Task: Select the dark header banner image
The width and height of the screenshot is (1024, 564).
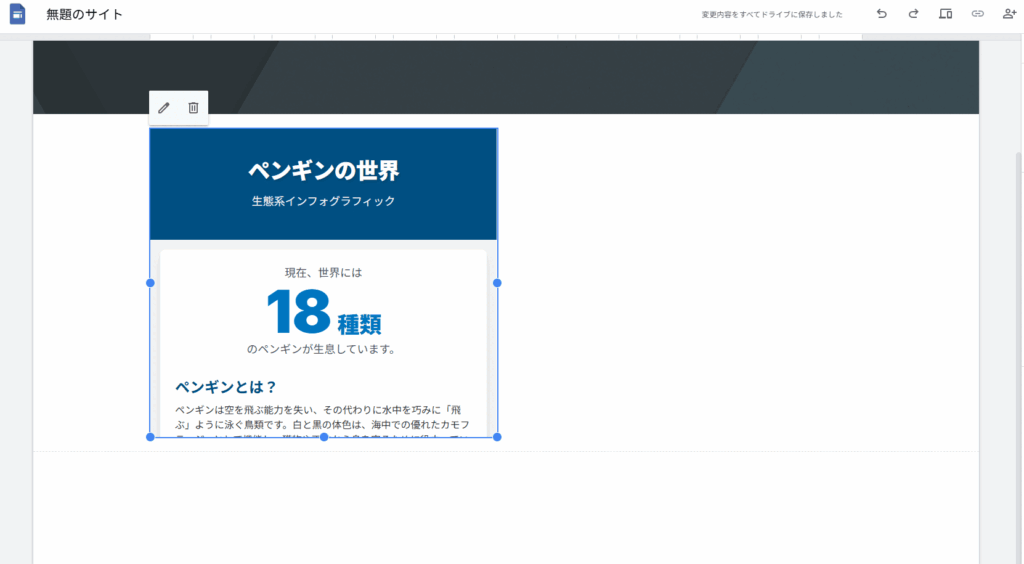Action: [600, 76]
